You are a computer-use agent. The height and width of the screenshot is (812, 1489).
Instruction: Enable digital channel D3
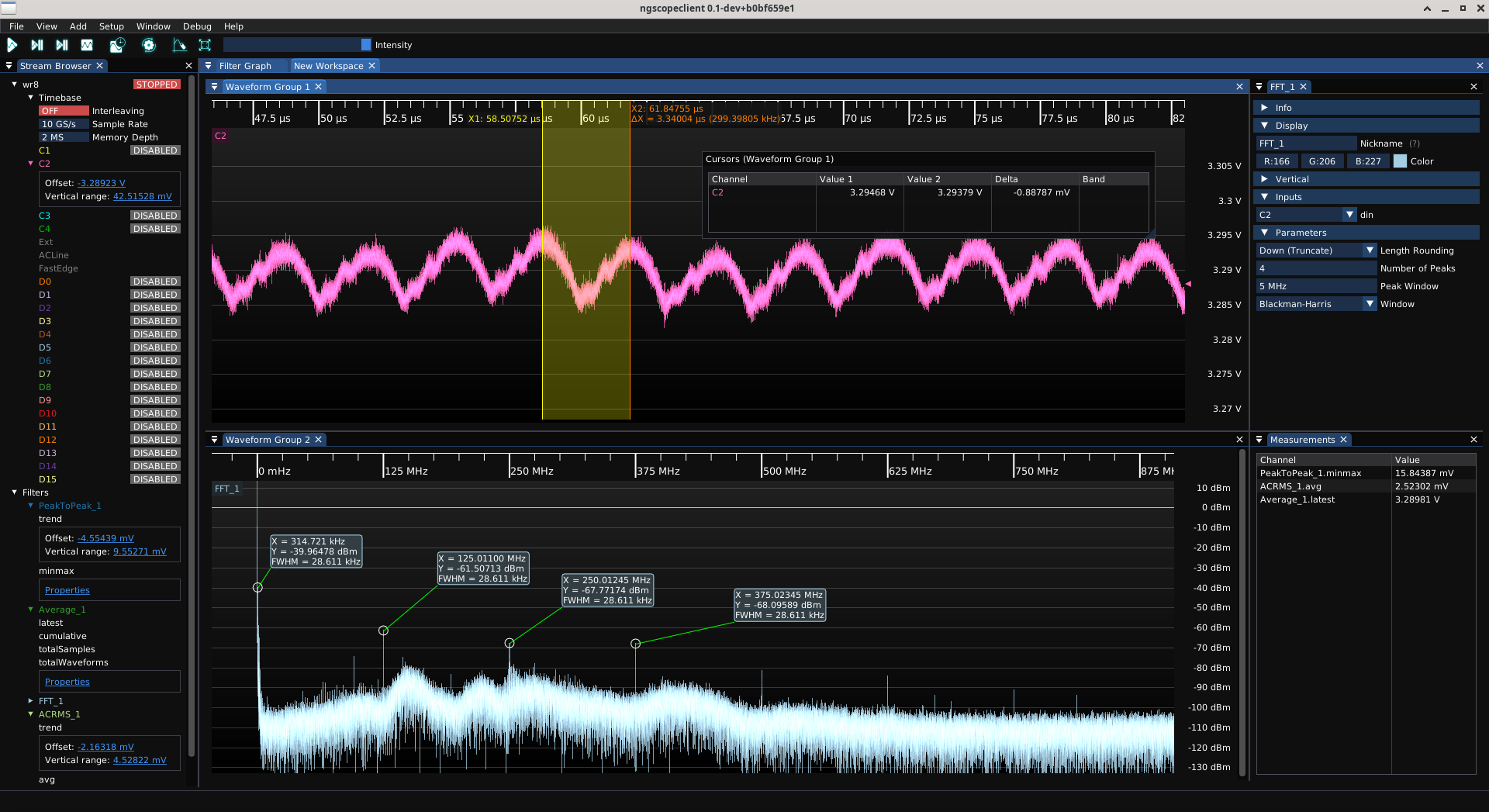155,321
